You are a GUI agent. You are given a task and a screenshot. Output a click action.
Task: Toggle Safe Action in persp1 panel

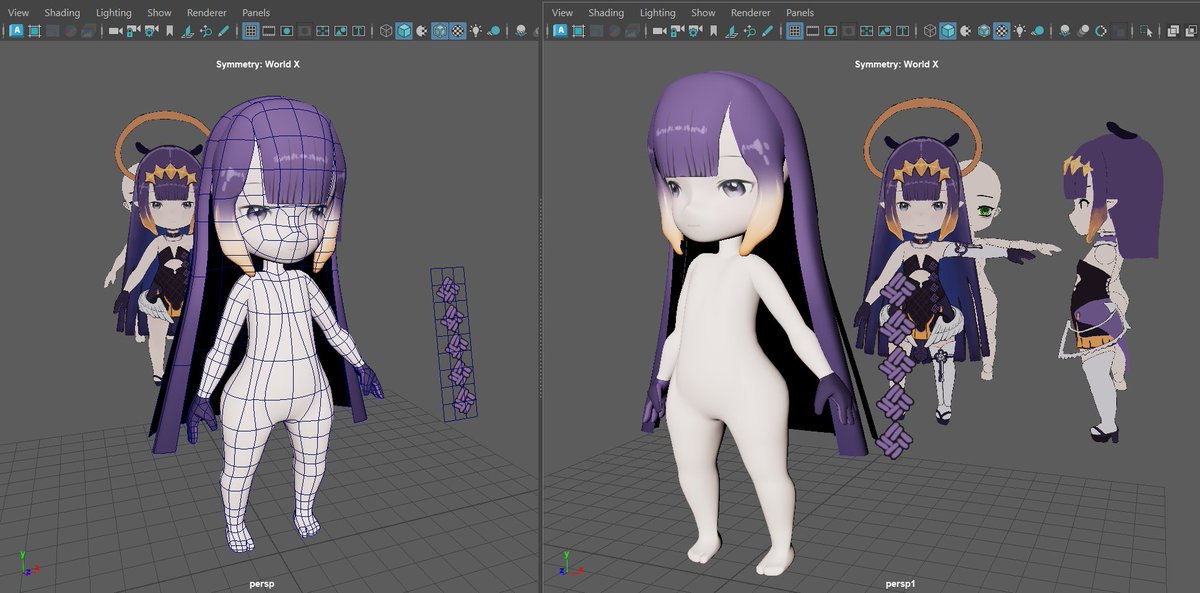[x=884, y=31]
